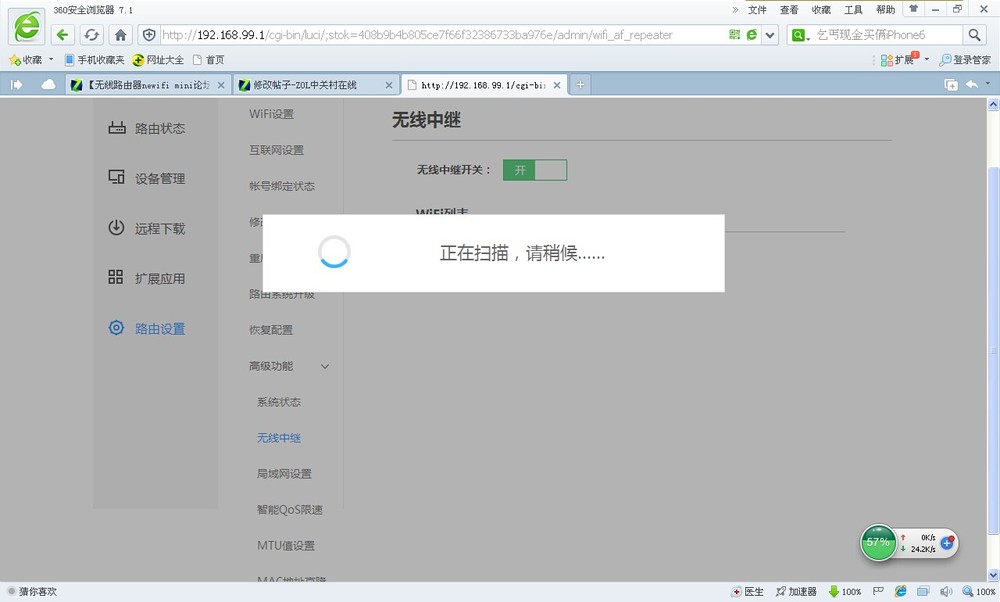
Task: Click the tab list window icon
Action: 950,85
